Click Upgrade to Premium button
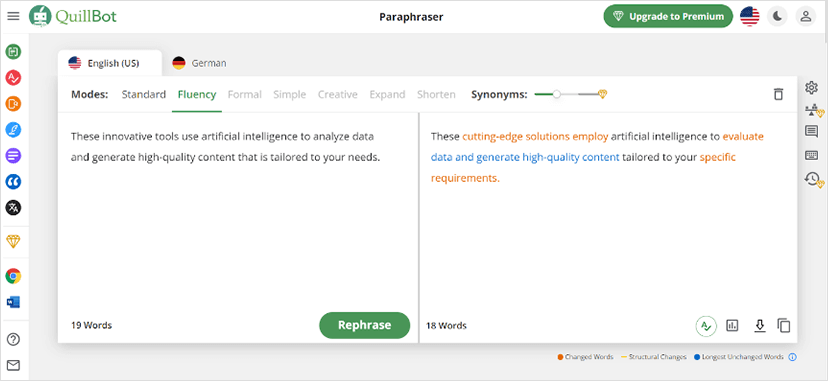Image resolution: width=828 pixels, height=381 pixels. (668, 16)
